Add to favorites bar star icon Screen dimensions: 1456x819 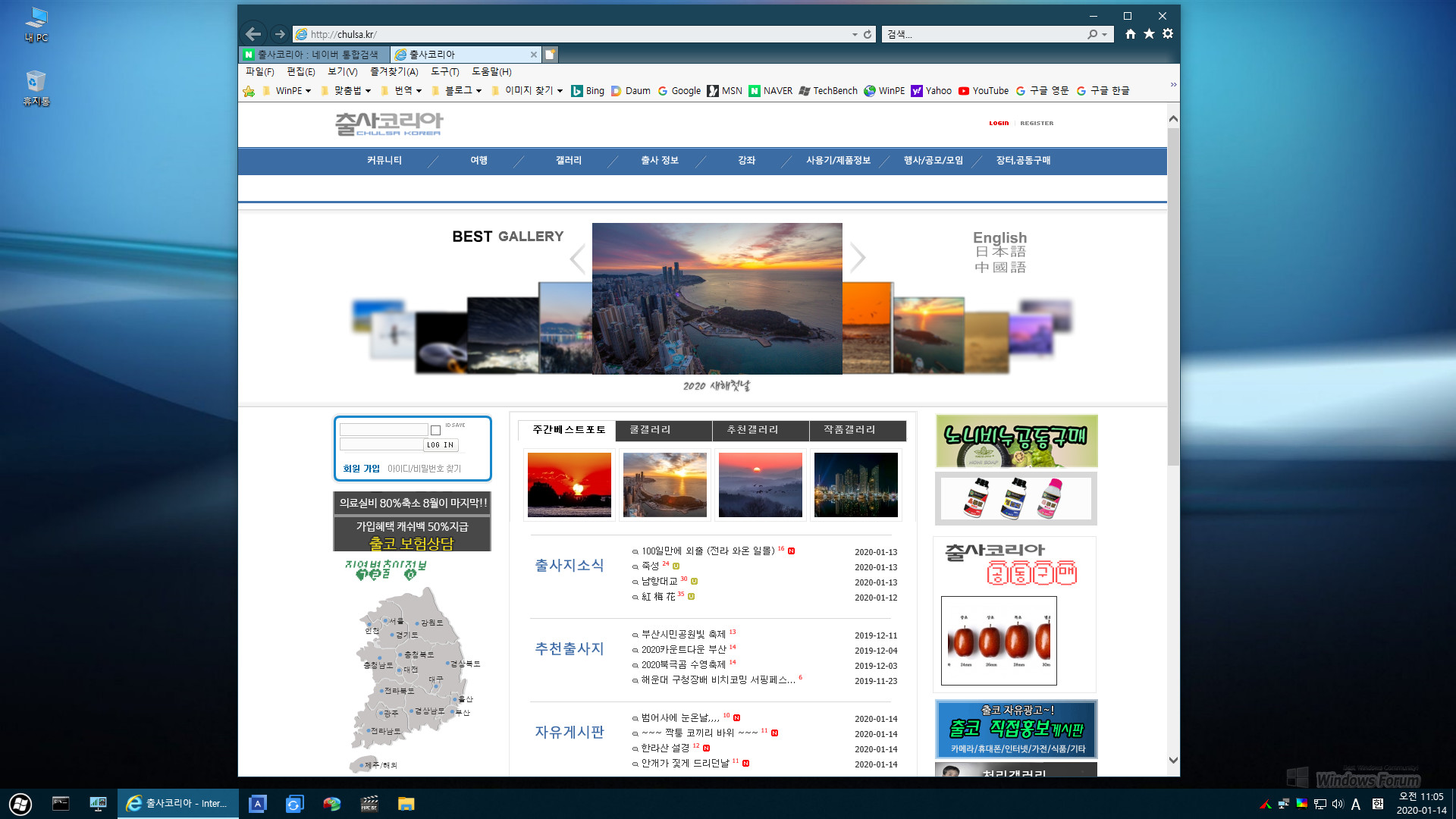249,91
